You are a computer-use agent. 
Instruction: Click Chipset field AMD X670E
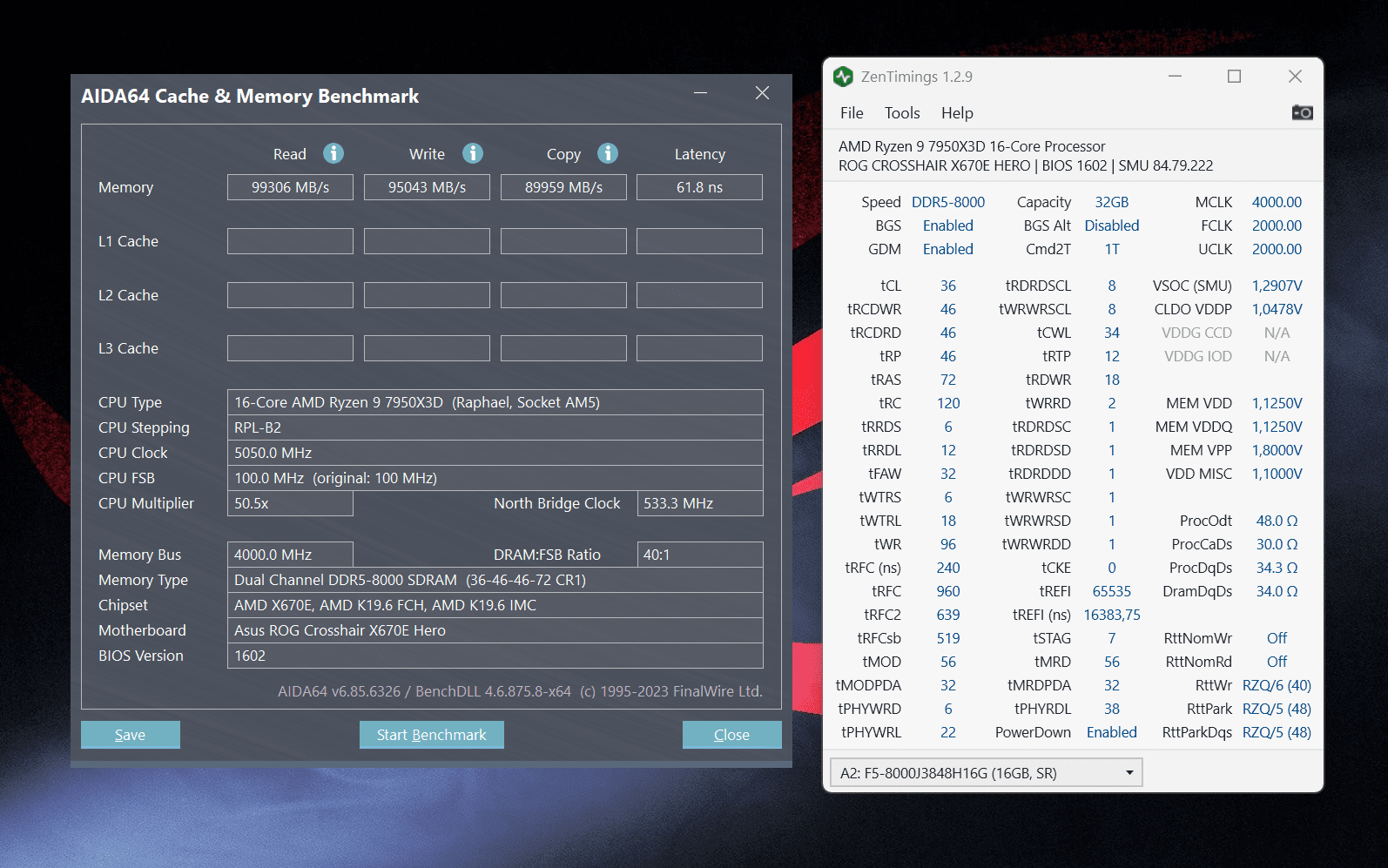pos(495,605)
